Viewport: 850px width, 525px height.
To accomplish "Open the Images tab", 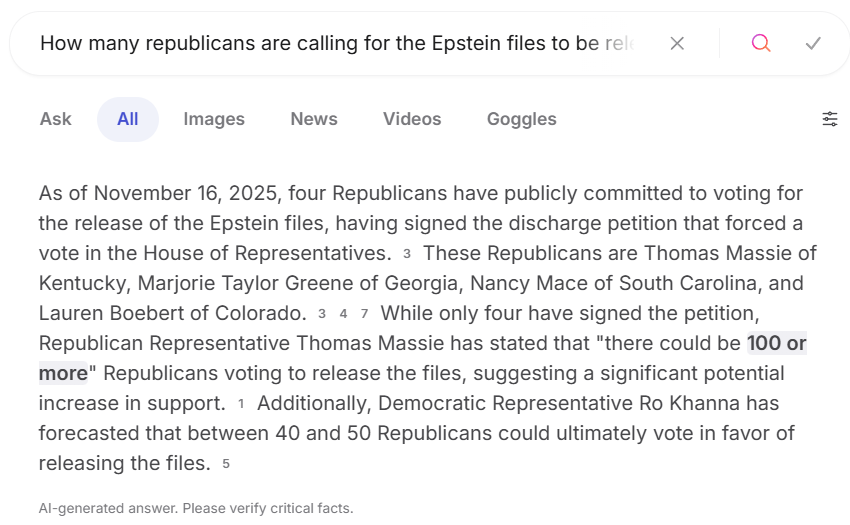I will pyautogui.click(x=214, y=119).
